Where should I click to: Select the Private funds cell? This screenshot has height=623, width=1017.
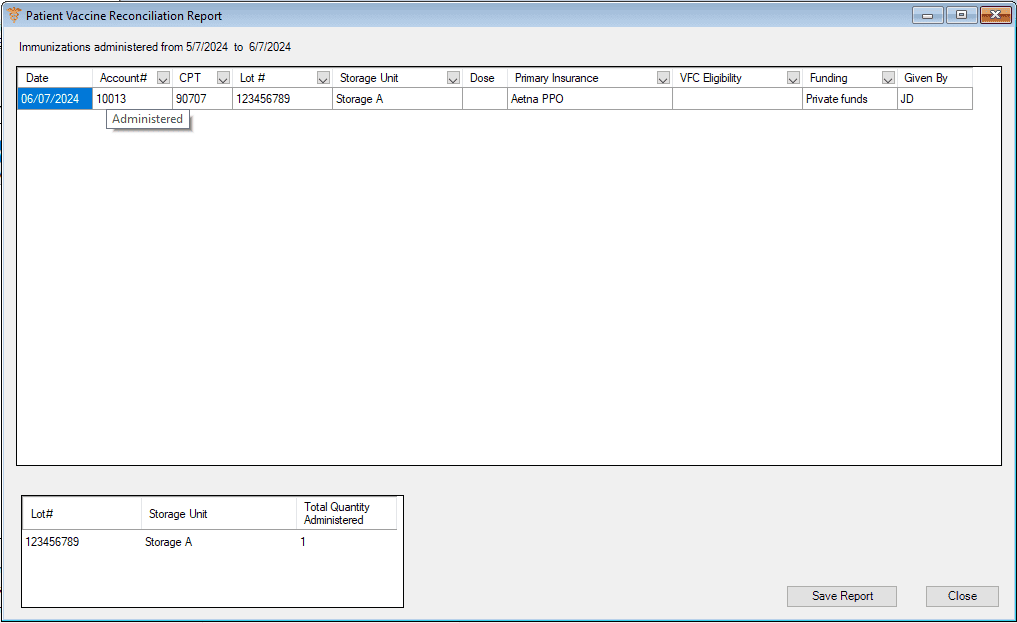tap(850, 99)
